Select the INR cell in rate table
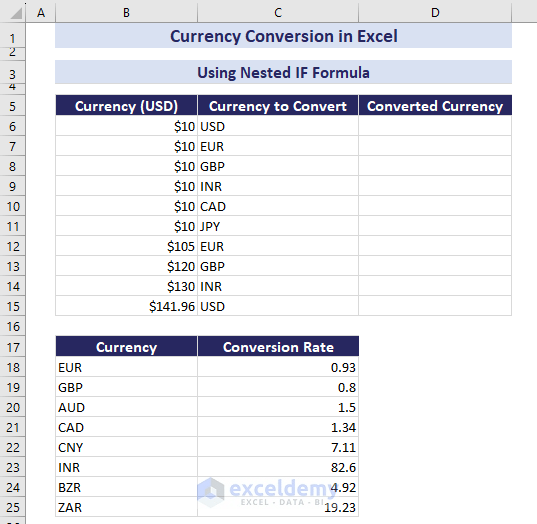This screenshot has width=537, height=524. coord(126,467)
